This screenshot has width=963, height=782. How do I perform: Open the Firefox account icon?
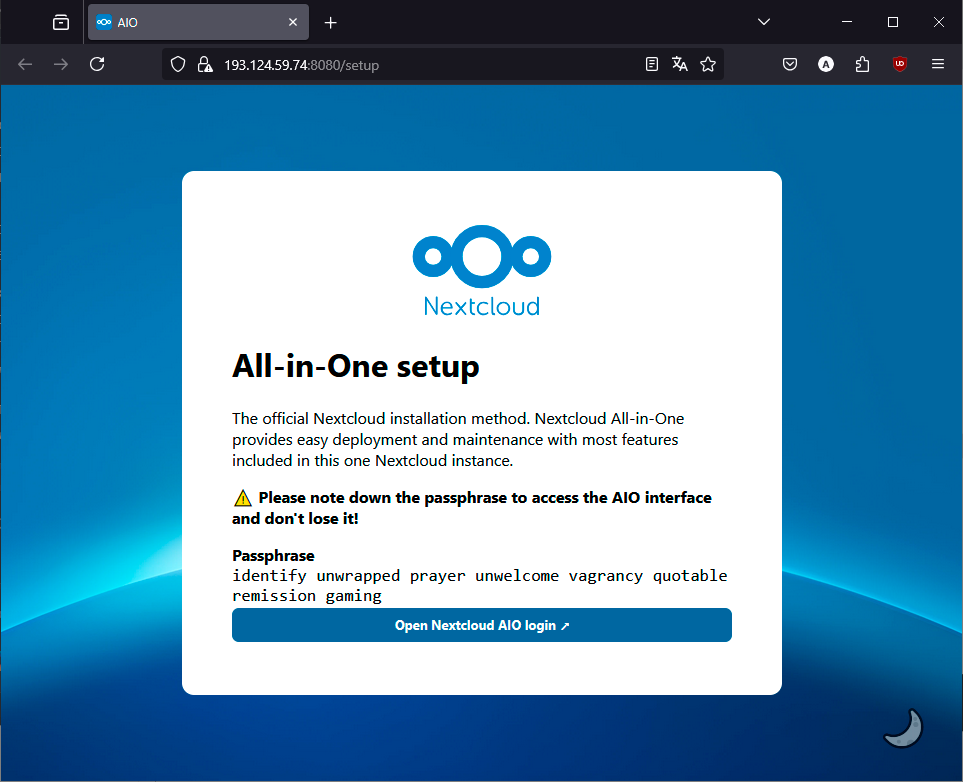coord(825,63)
